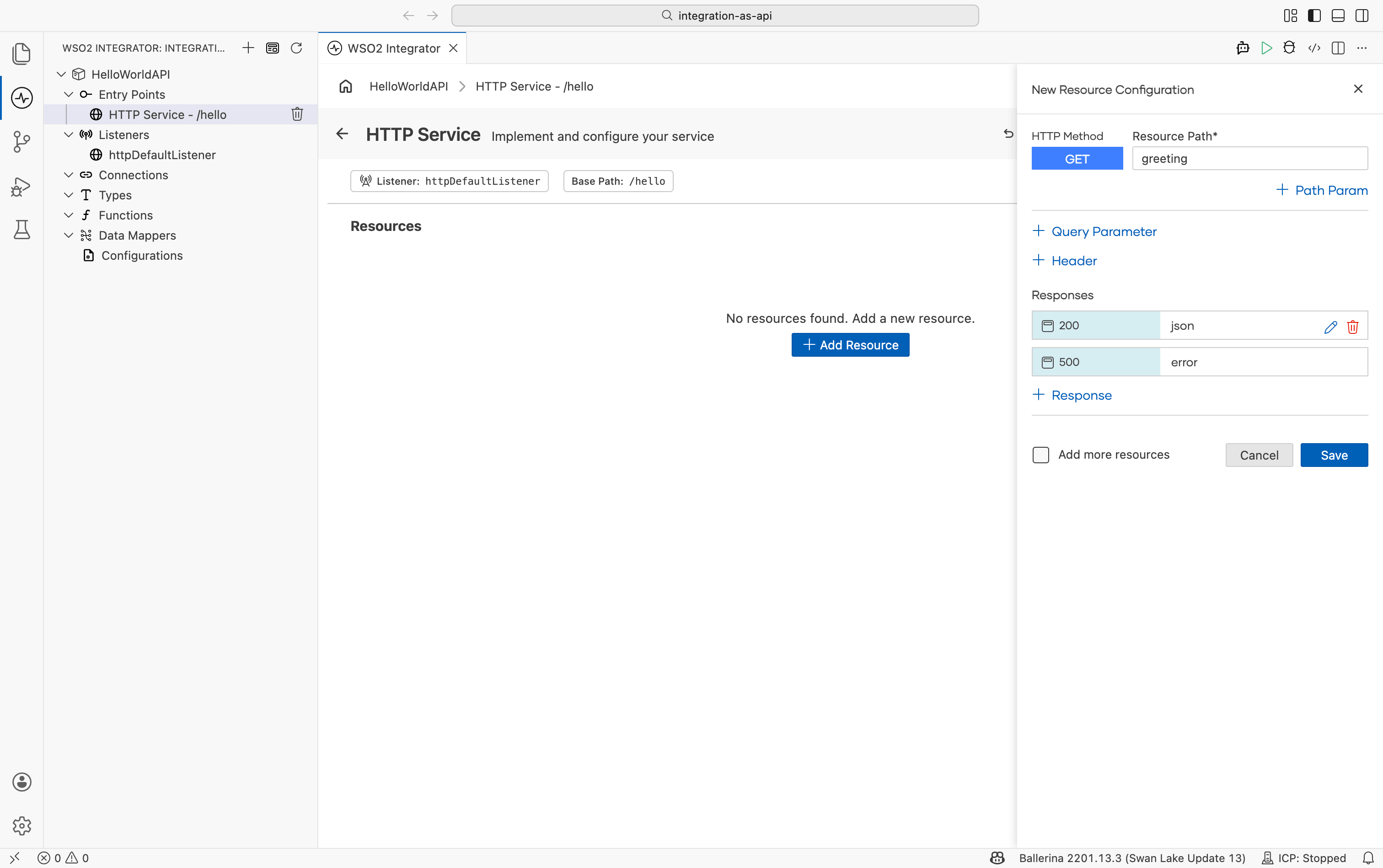Select the 500 error response row

(x=1200, y=362)
